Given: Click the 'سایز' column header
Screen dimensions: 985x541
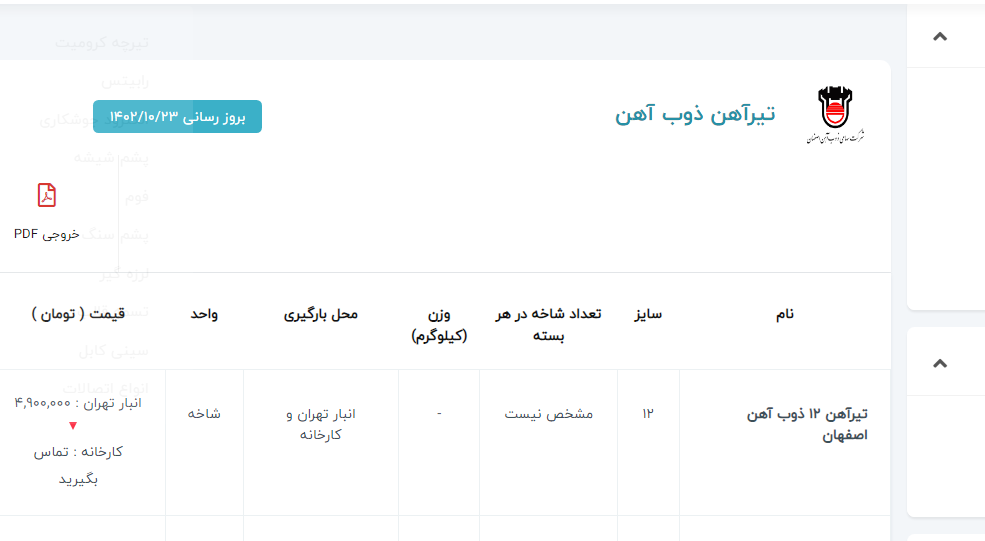Looking at the screenshot, I should (x=648, y=314).
